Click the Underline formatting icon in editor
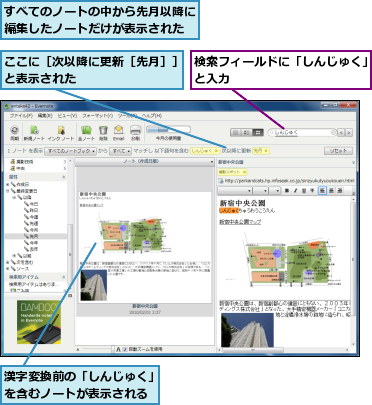The width and height of the screenshot is (372, 405). coord(304,191)
